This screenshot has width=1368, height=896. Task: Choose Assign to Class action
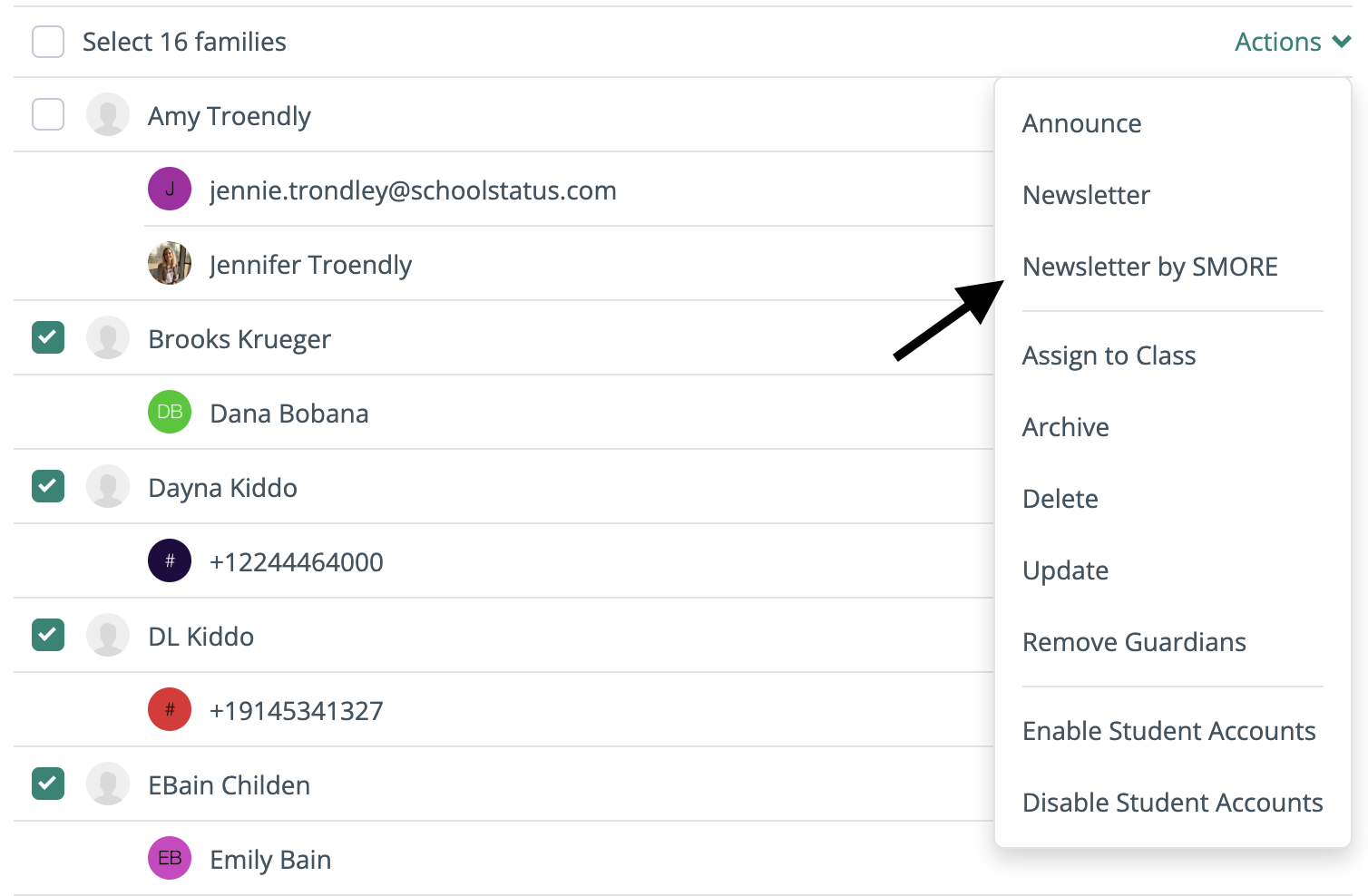click(x=1109, y=355)
